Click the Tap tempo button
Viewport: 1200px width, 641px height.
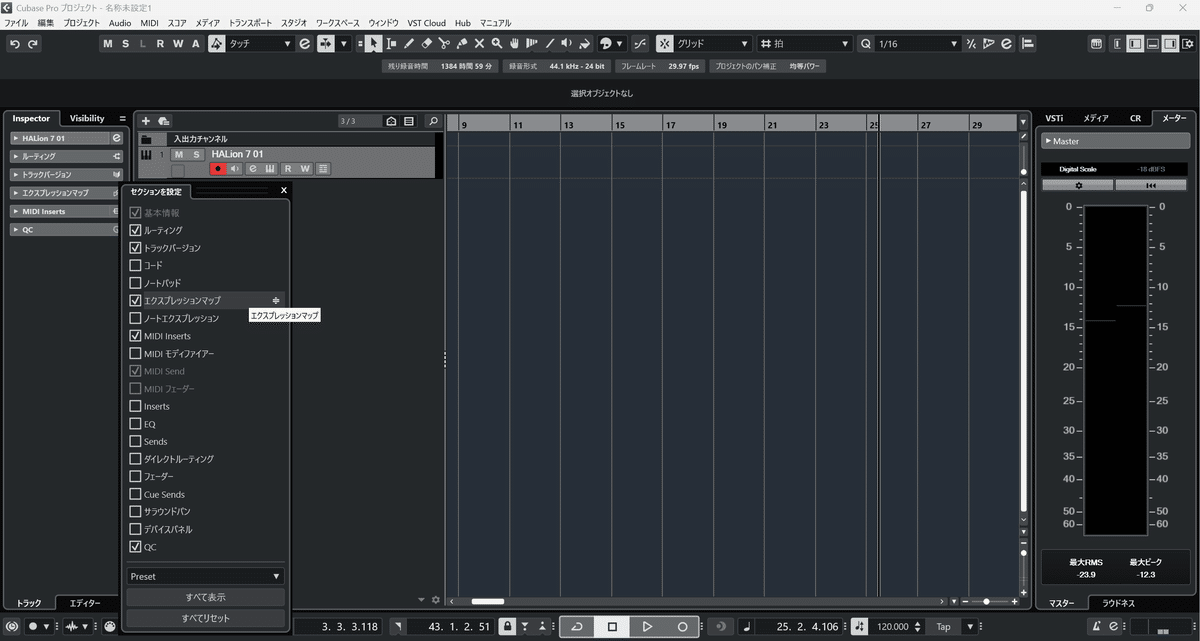pos(943,626)
